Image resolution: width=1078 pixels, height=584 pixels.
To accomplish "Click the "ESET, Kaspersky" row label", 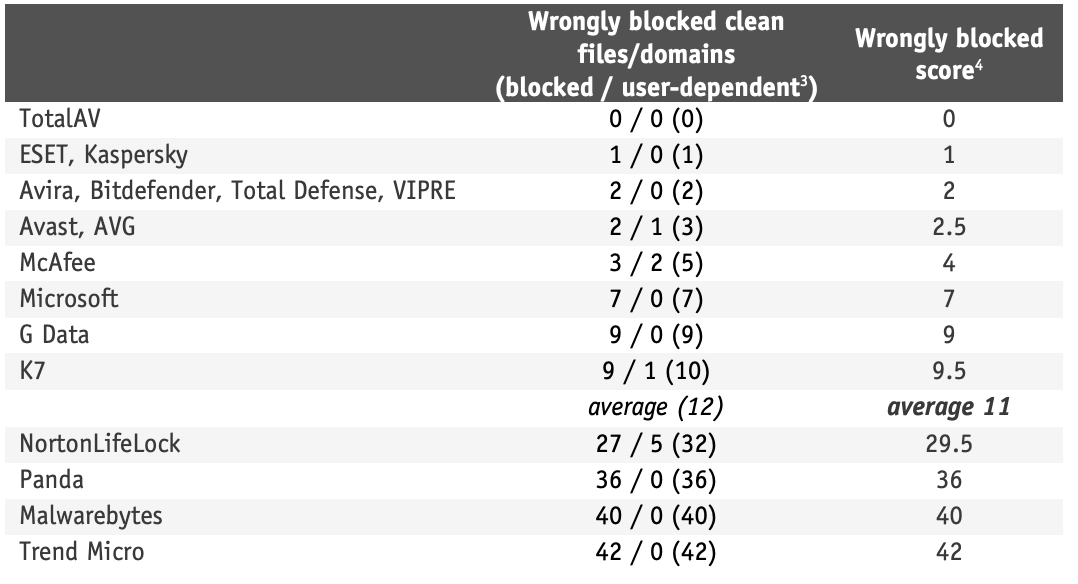I will click(x=103, y=155).
